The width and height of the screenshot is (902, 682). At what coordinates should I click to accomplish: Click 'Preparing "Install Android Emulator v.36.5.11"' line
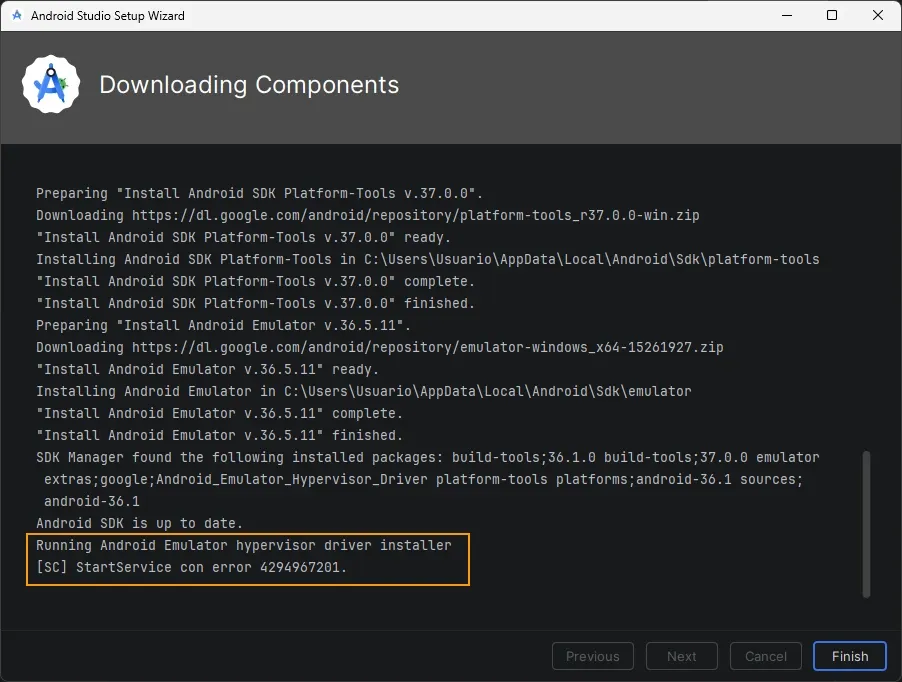tap(223, 325)
